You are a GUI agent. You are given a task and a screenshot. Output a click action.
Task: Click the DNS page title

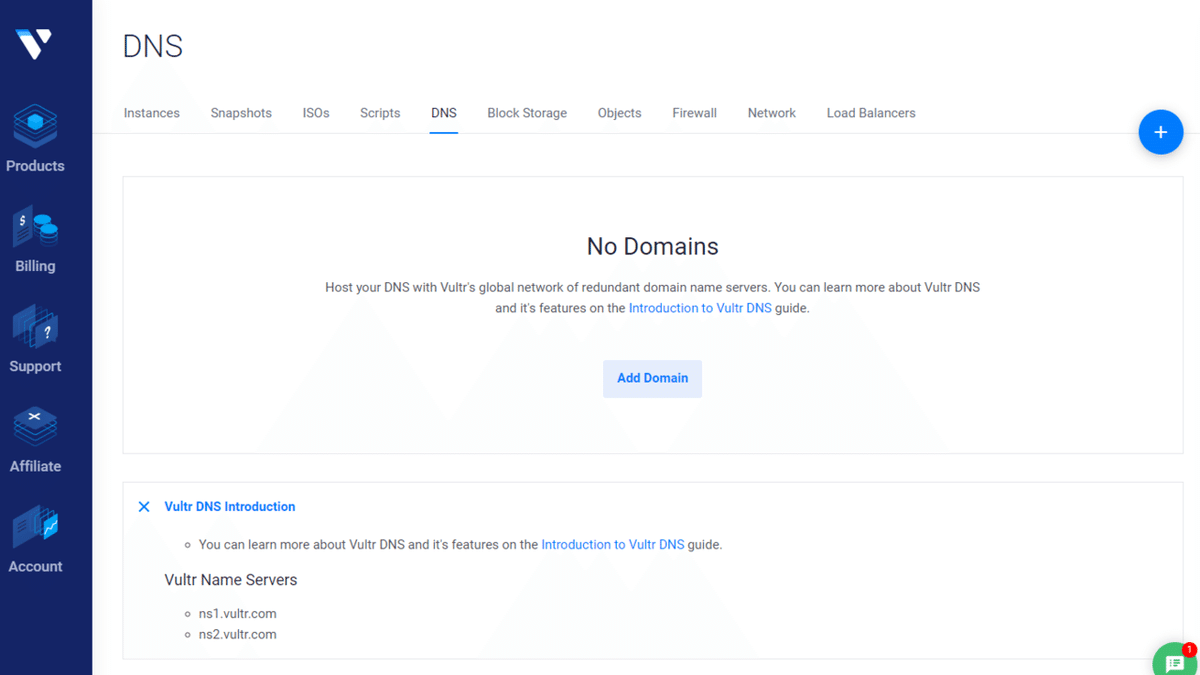[x=153, y=46]
